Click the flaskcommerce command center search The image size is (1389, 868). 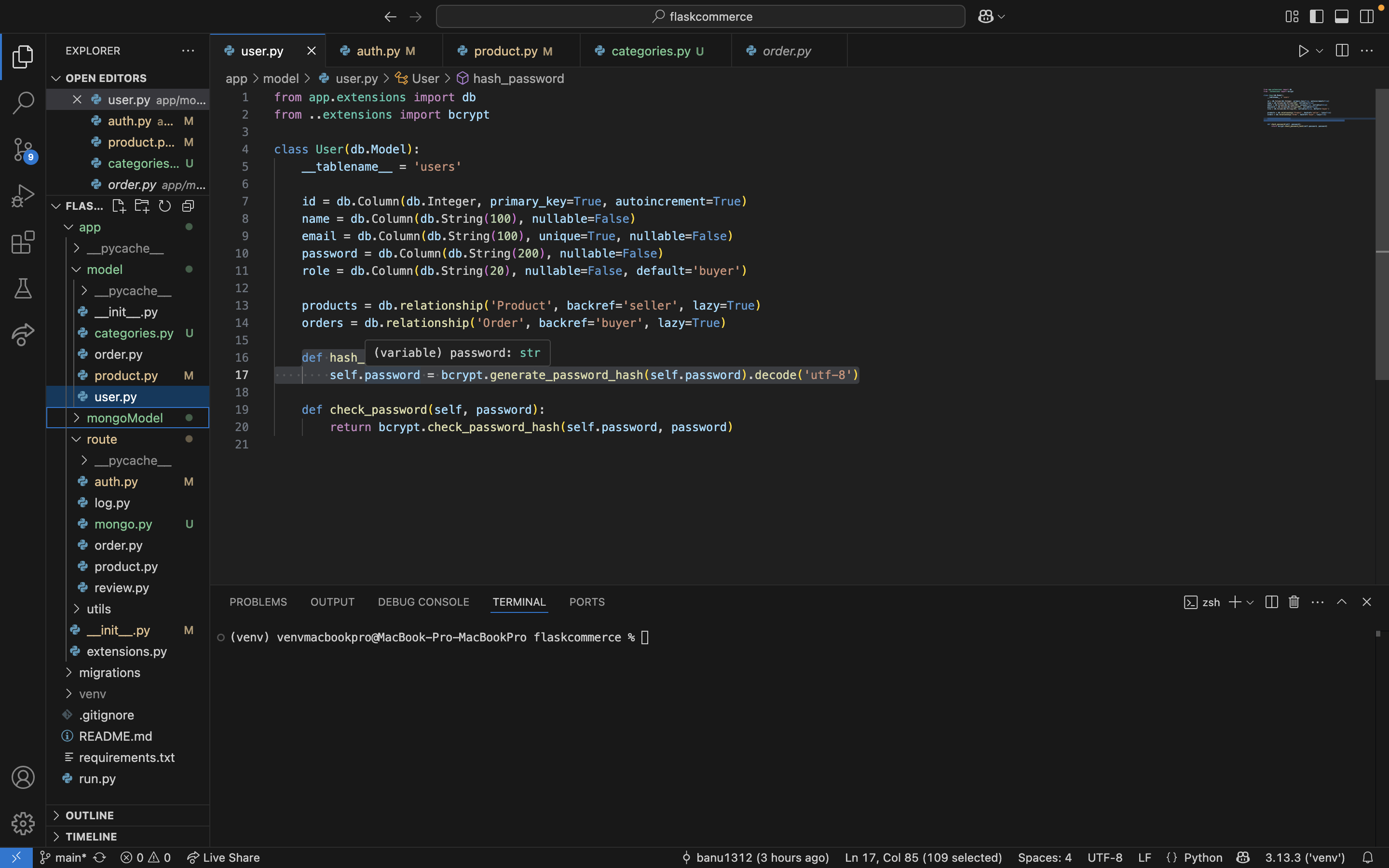coord(700,17)
